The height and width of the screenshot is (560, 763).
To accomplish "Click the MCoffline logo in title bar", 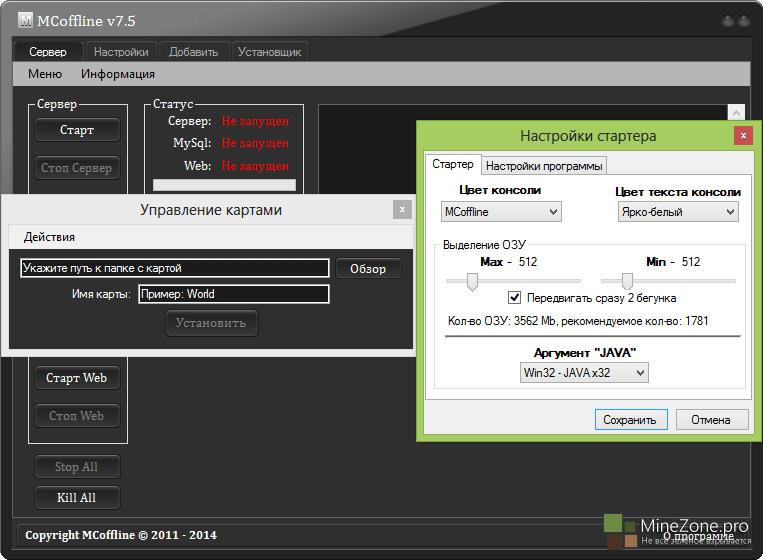I will [26, 21].
